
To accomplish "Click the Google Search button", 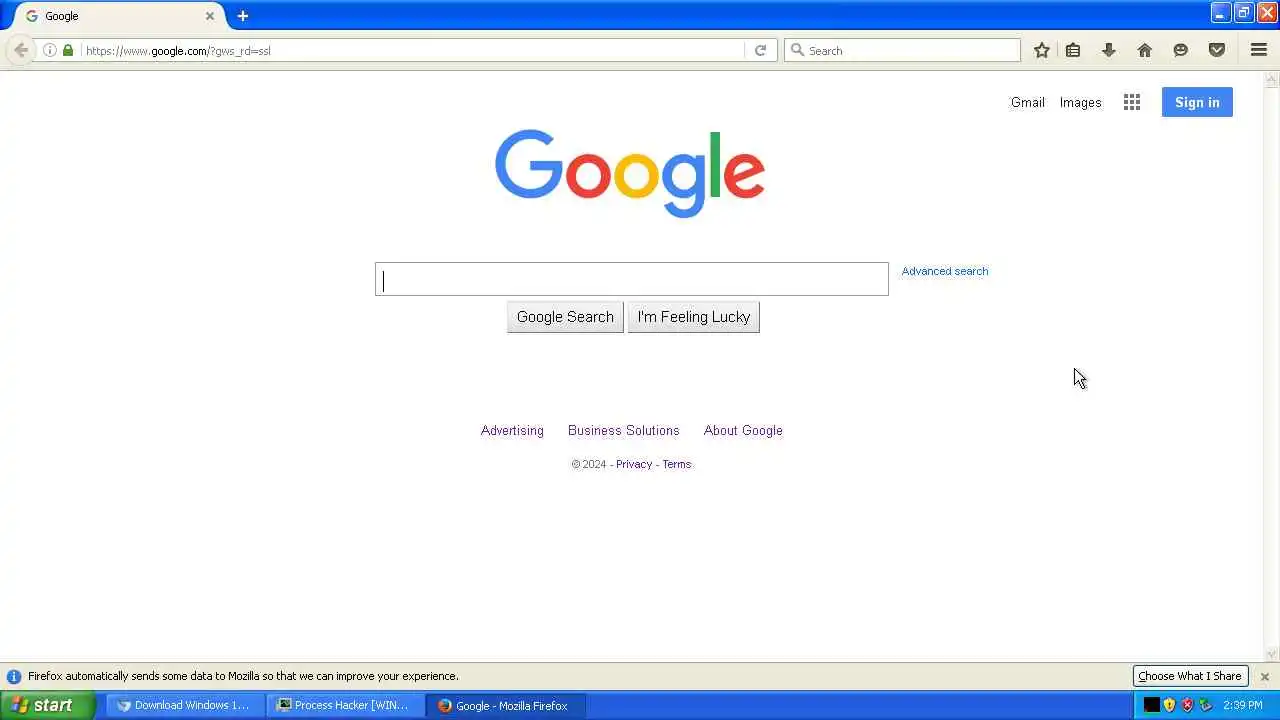I will click(565, 317).
